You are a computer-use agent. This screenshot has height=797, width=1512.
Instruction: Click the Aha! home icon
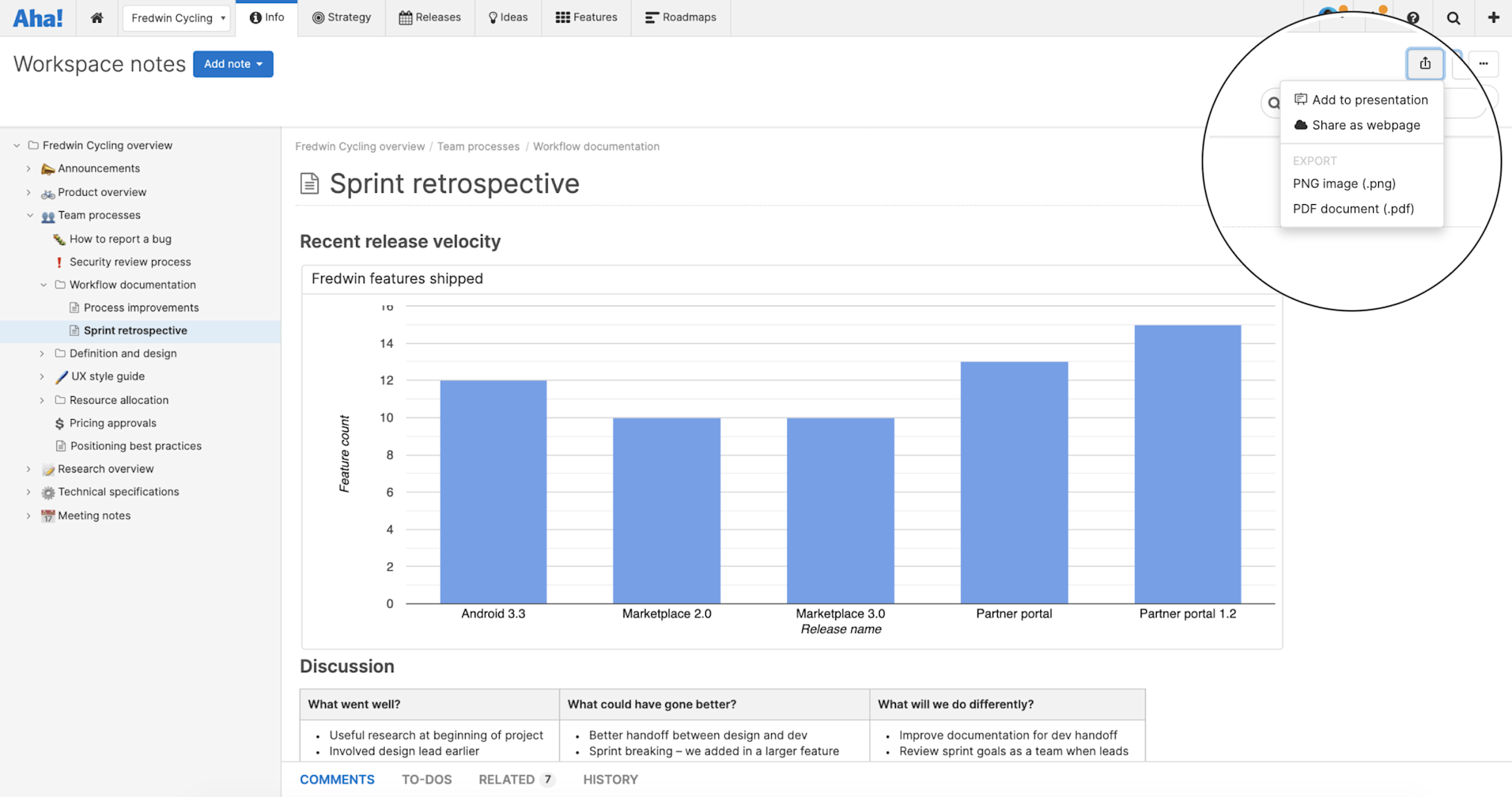point(97,17)
